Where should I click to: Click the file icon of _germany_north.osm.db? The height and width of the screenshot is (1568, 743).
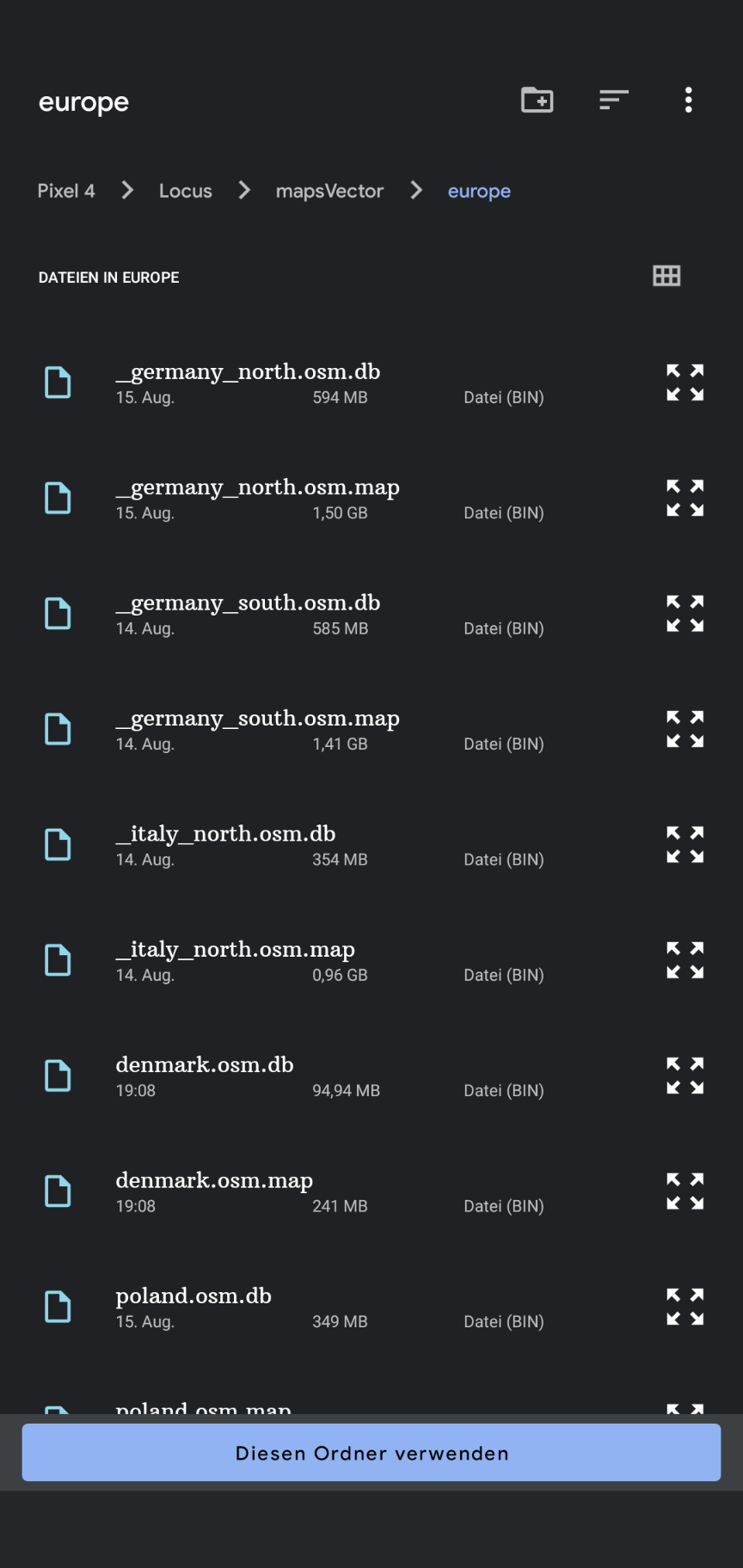pos(58,383)
